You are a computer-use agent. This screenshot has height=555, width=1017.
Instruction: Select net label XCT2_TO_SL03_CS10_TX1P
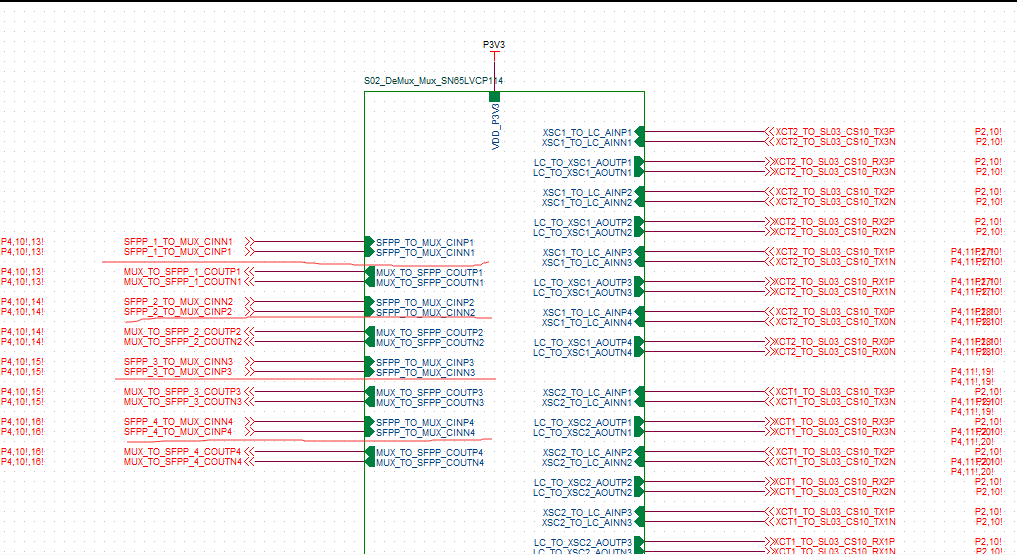[x=835, y=252]
